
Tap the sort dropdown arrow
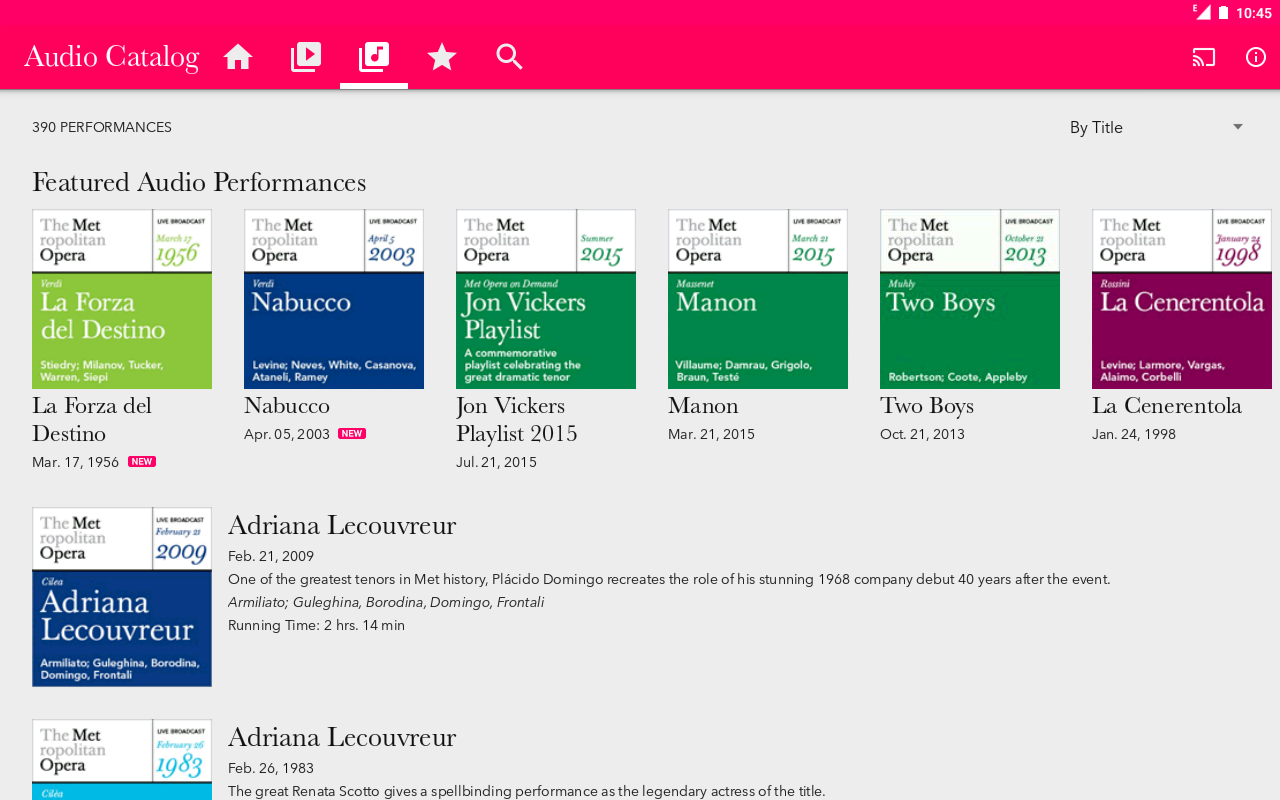pos(1238,127)
